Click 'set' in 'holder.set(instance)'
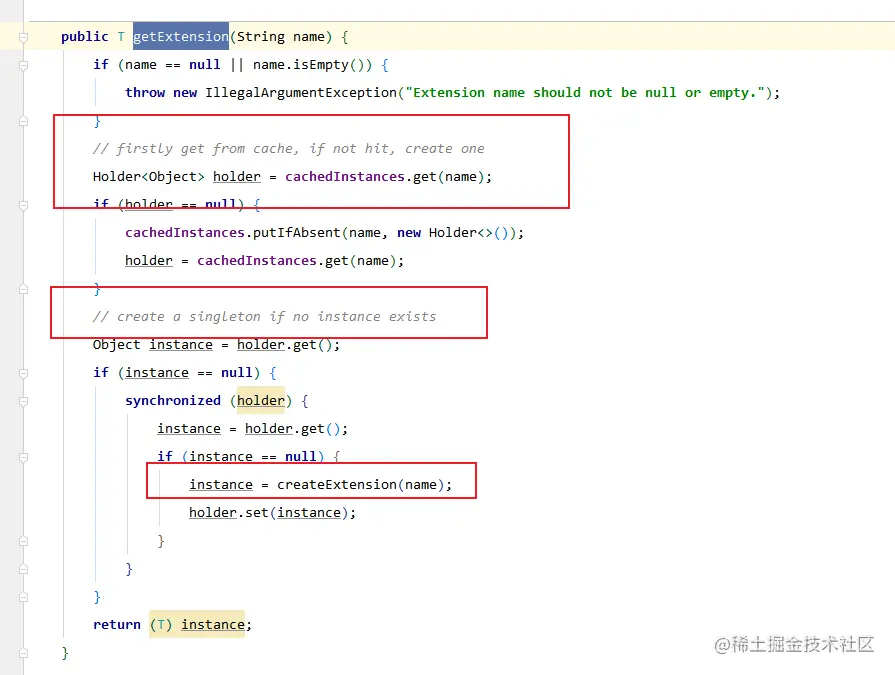 click(257, 513)
